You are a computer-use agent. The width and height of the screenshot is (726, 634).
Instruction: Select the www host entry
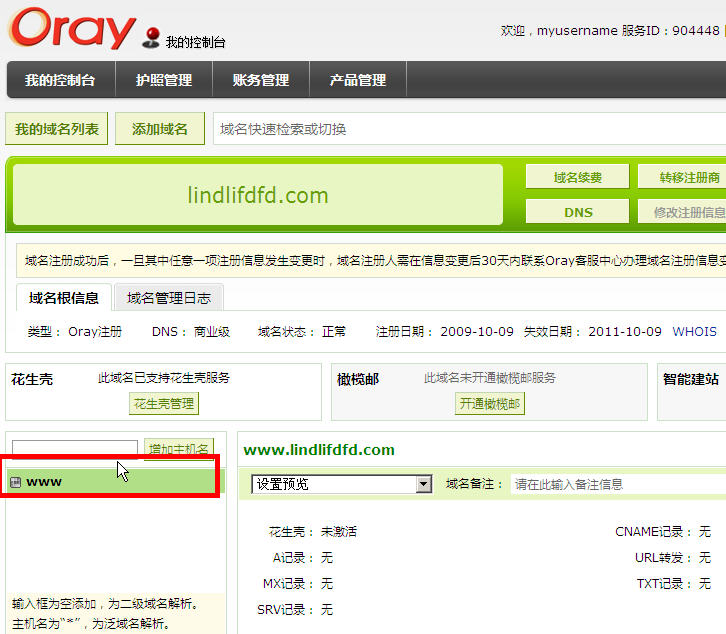115,482
